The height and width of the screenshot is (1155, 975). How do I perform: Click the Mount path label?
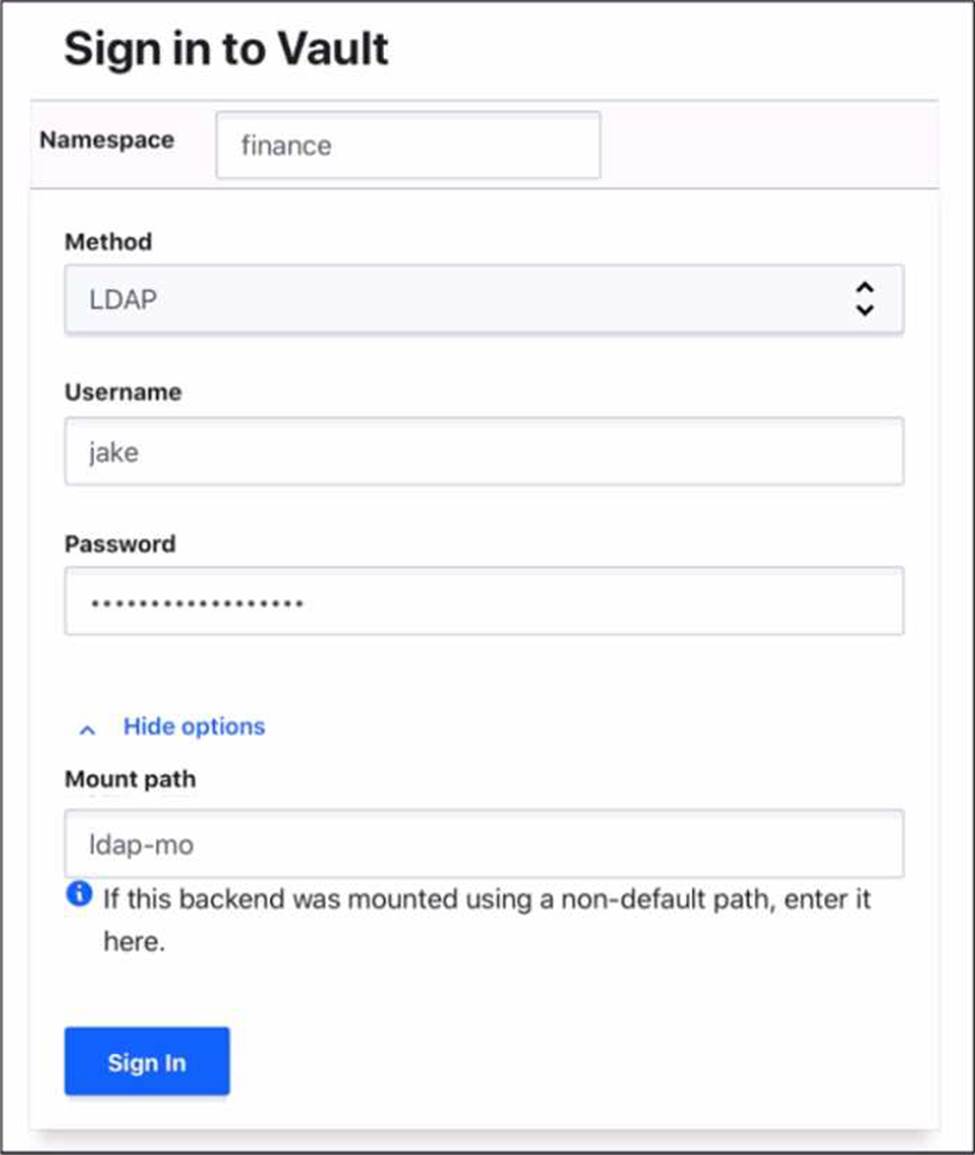(x=130, y=779)
